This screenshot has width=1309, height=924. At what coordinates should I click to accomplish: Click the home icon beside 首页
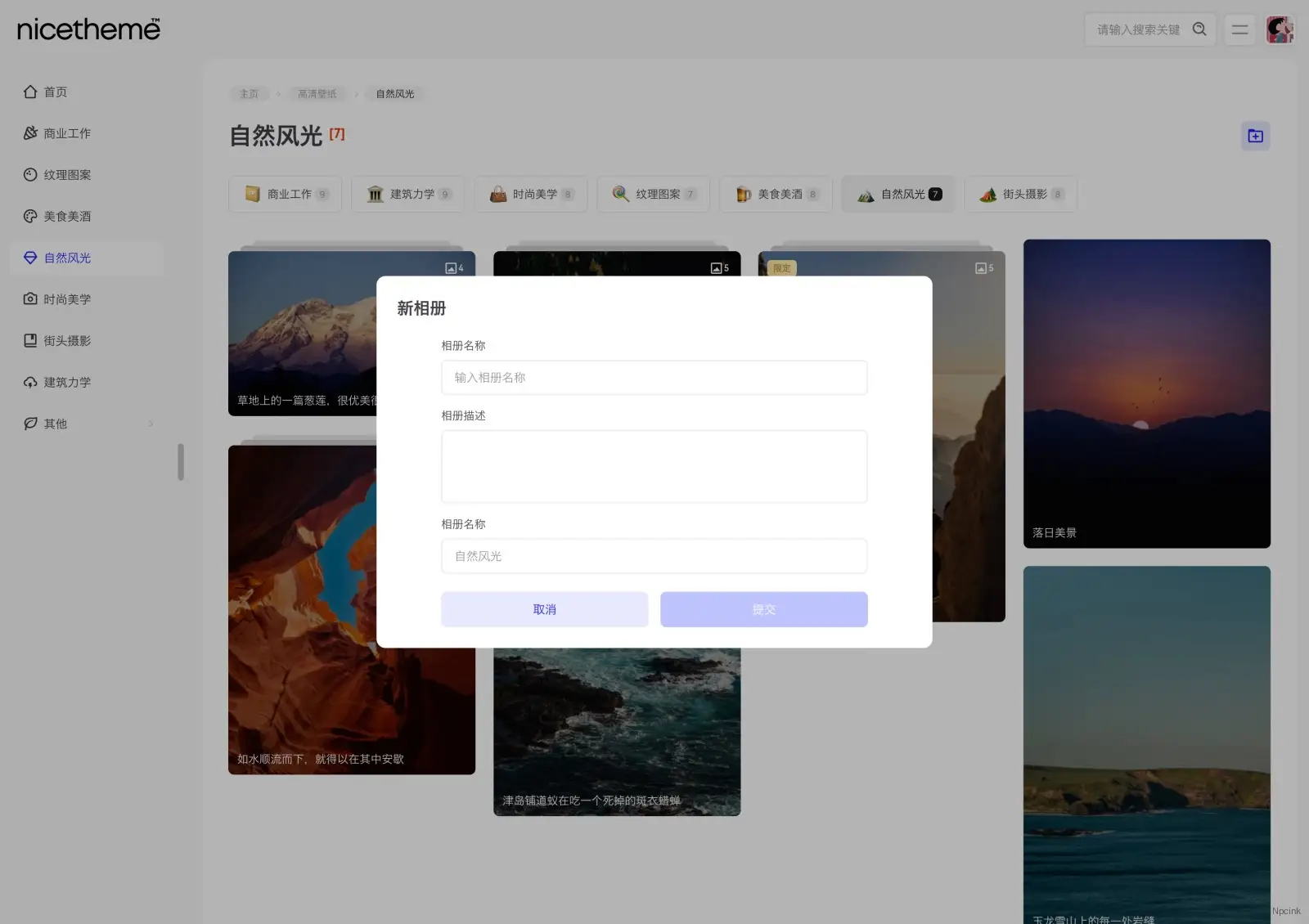30,92
